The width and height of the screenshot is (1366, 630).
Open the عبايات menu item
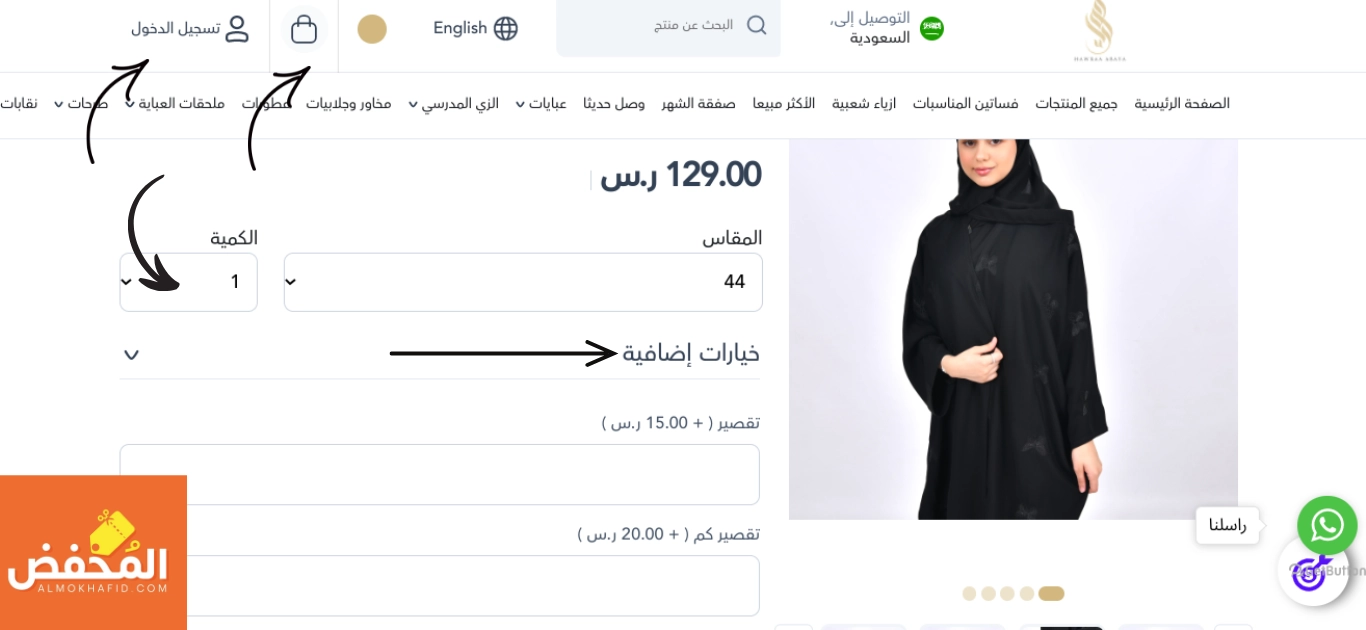(540, 104)
